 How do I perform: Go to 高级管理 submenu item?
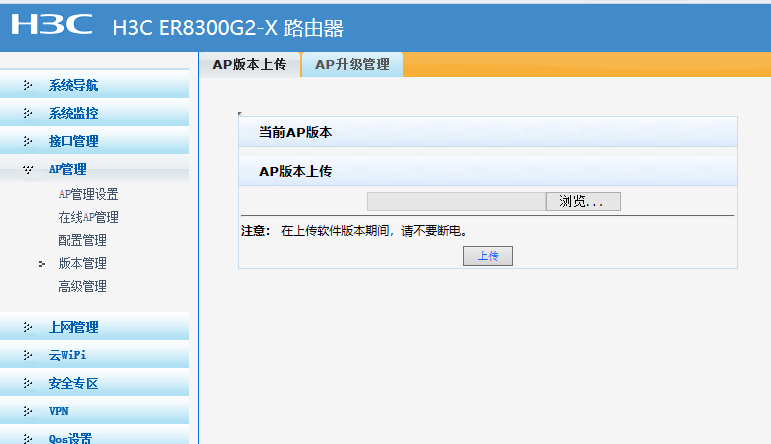(82, 287)
